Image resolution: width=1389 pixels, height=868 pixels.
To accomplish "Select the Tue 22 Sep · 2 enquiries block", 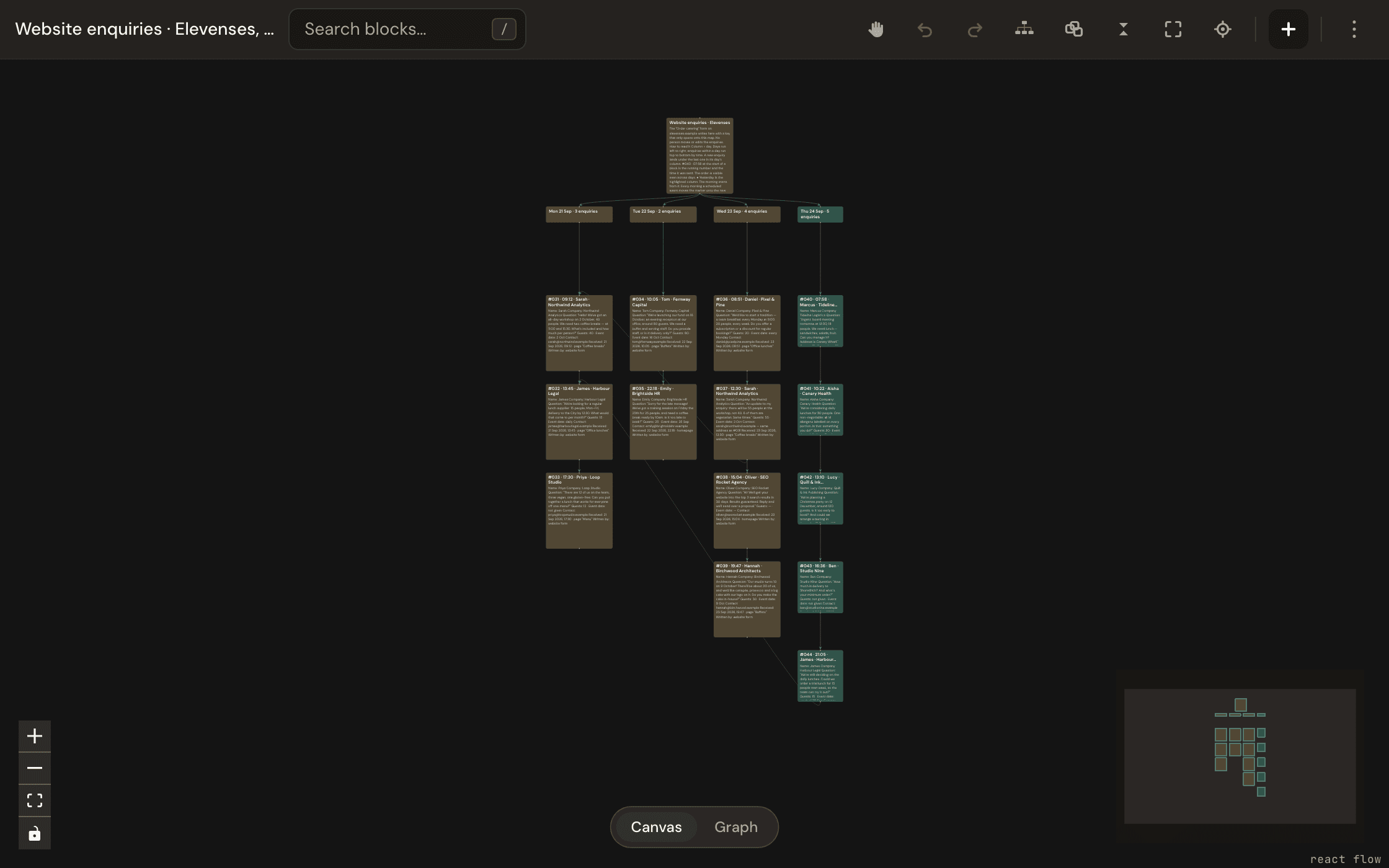I will point(663,215).
